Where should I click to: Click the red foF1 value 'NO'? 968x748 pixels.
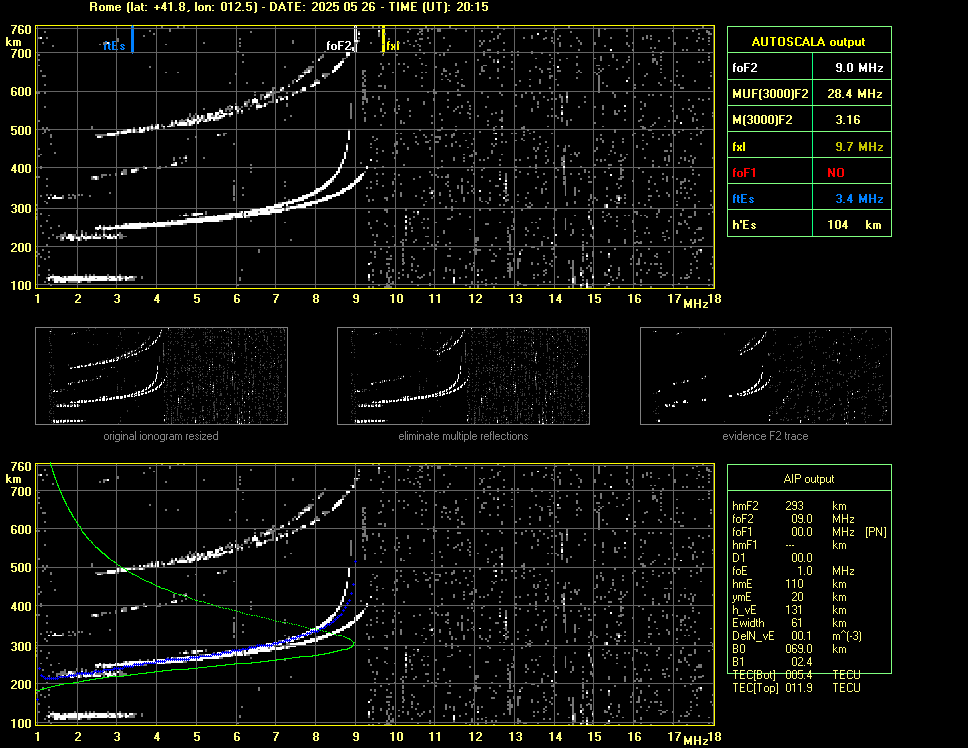836,173
